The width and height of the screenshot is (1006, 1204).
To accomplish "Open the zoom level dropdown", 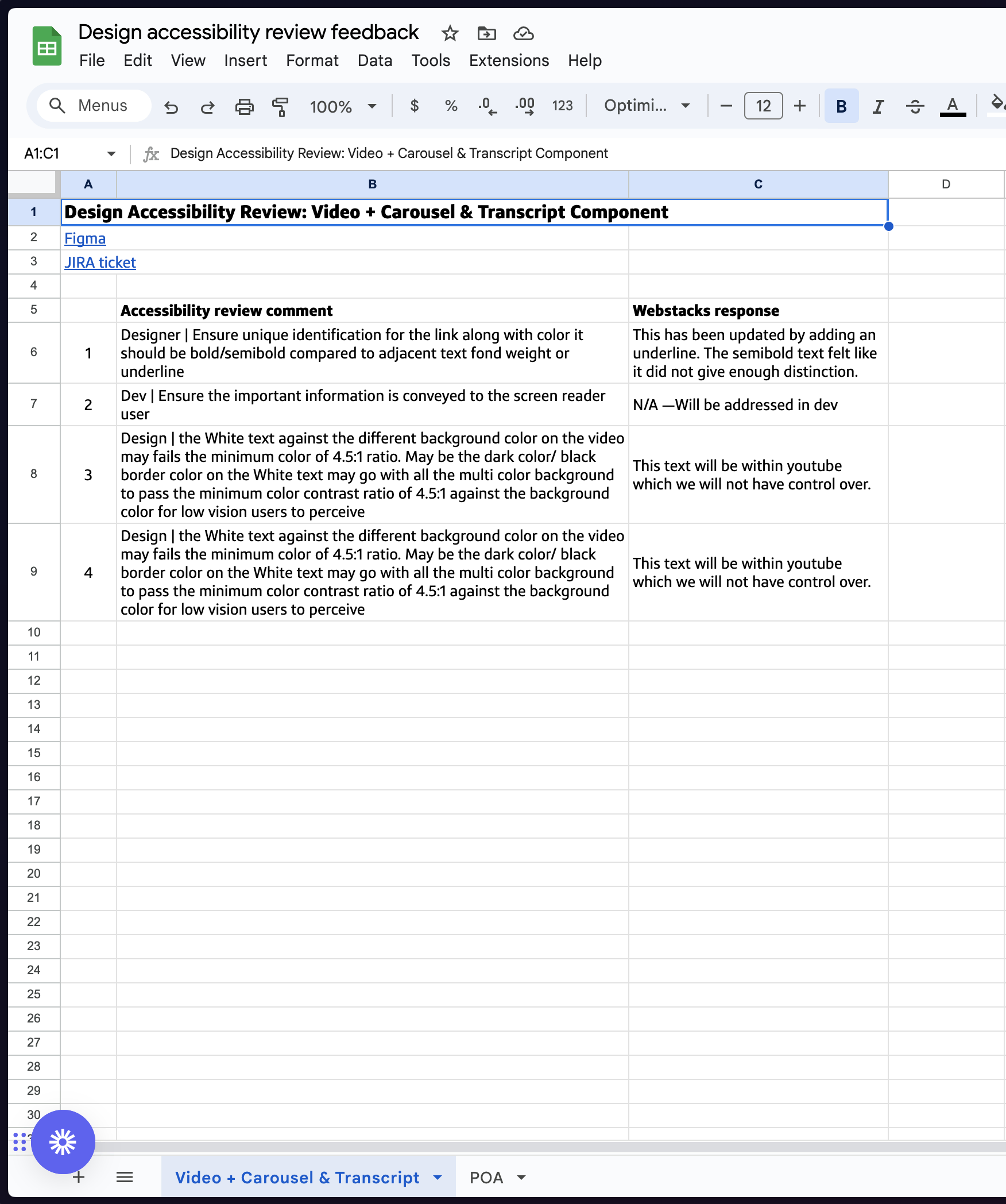I will coord(342,106).
